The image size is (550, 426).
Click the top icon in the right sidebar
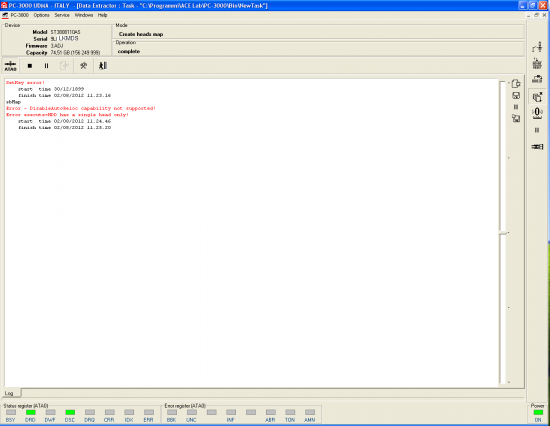pyautogui.click(x=537, y=47)
